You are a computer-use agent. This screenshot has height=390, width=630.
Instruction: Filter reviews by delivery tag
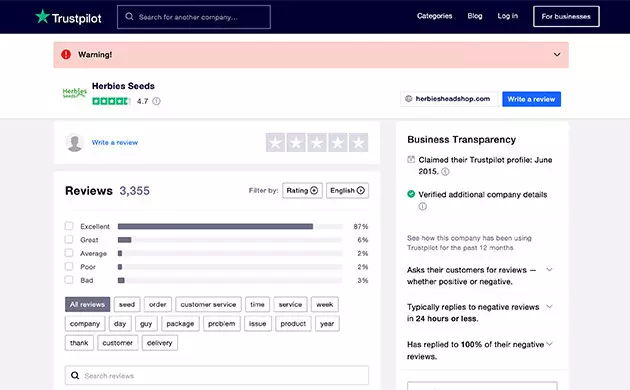(x=160, y=343)
